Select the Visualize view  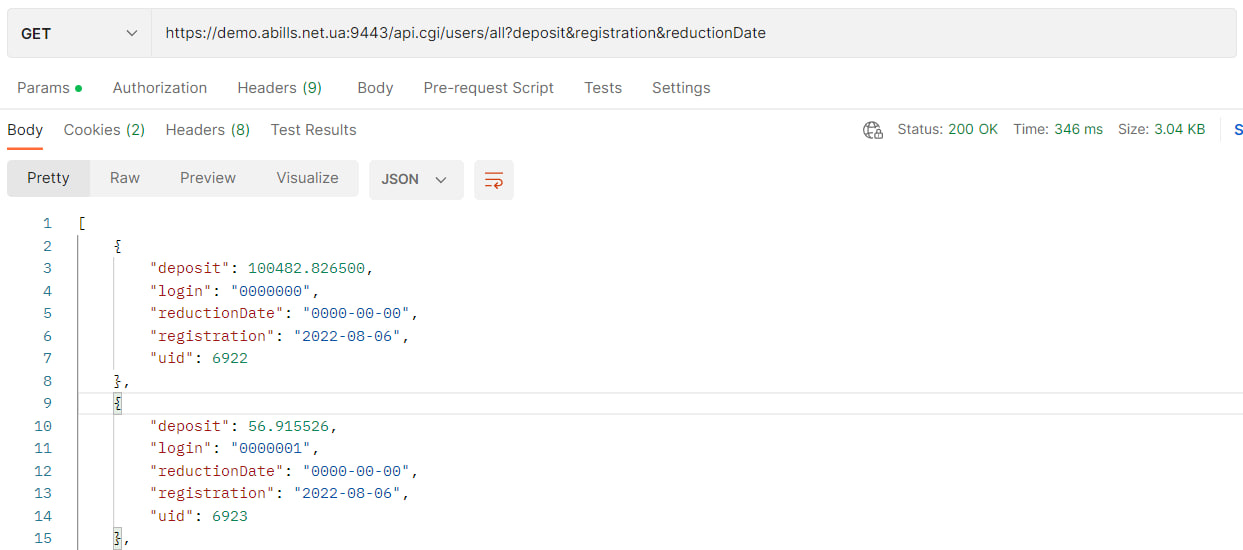307,178
